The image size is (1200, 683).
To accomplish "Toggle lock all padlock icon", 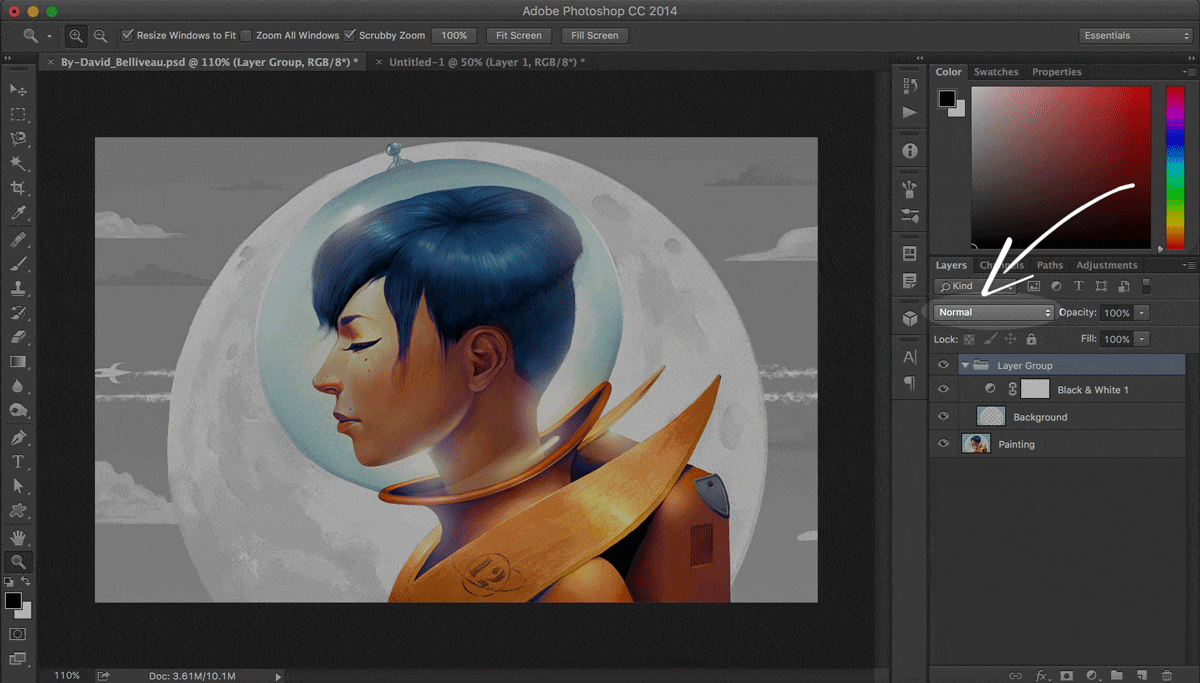I will click(1031, 339).
